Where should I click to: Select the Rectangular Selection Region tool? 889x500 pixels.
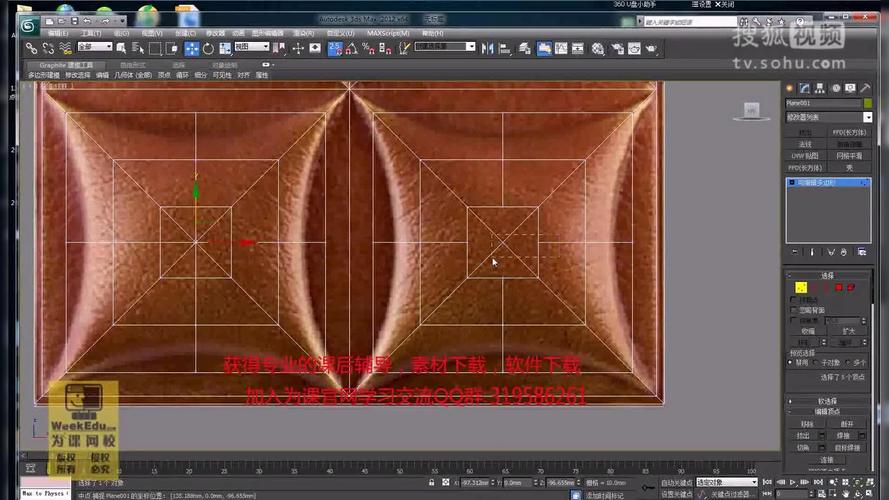(x=155, y=49)
